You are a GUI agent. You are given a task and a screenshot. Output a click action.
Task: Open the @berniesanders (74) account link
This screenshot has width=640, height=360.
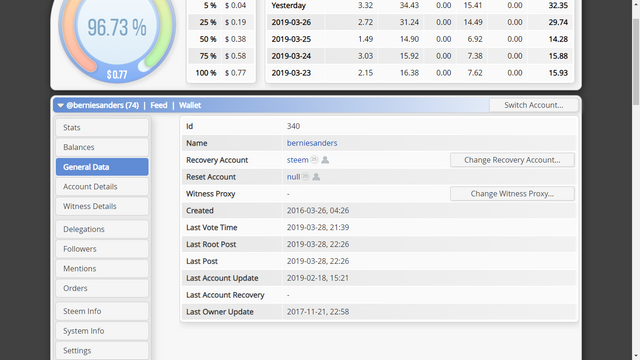102,105
